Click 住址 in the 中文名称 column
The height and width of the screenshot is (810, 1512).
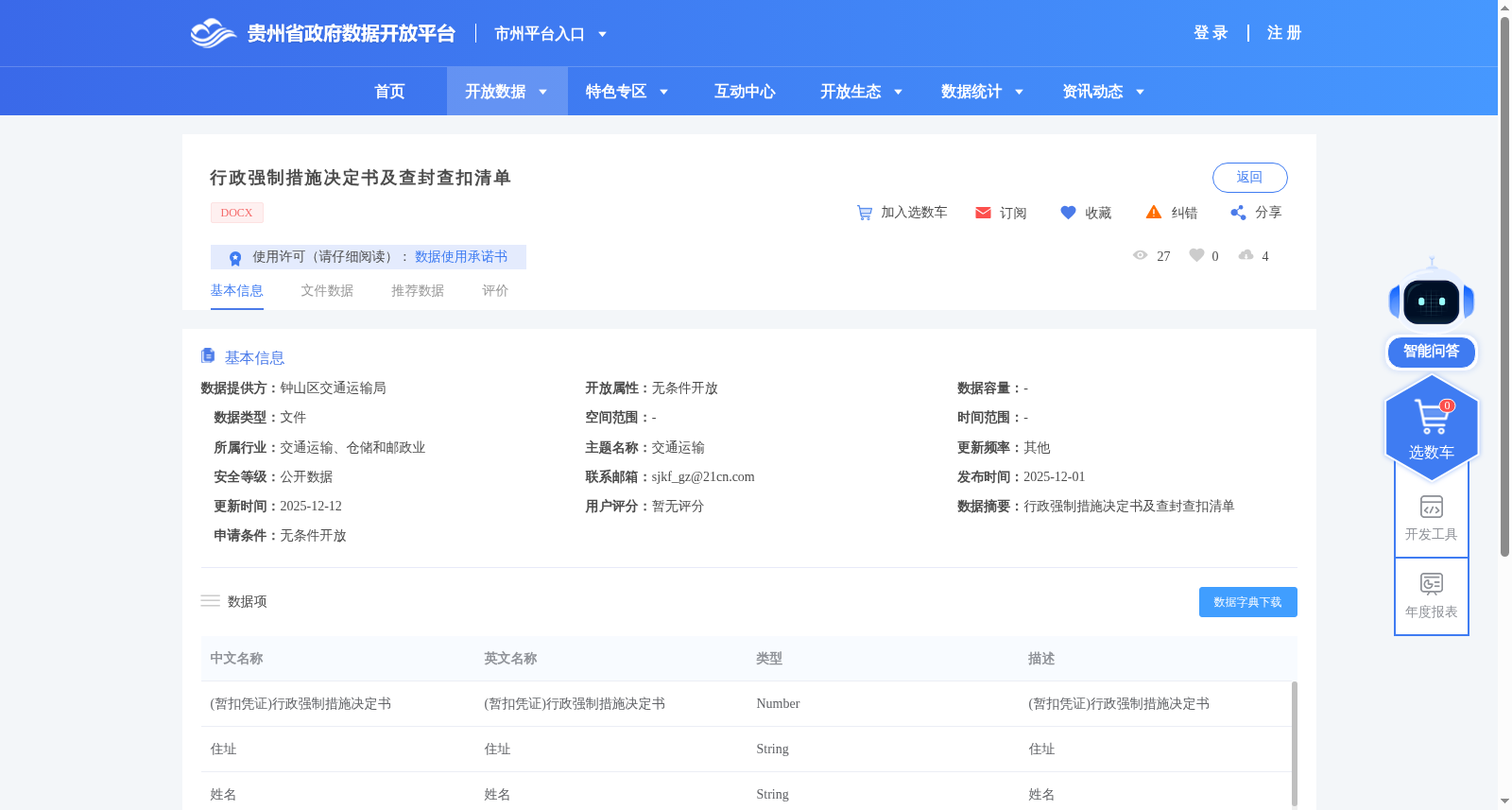point(223,750)
